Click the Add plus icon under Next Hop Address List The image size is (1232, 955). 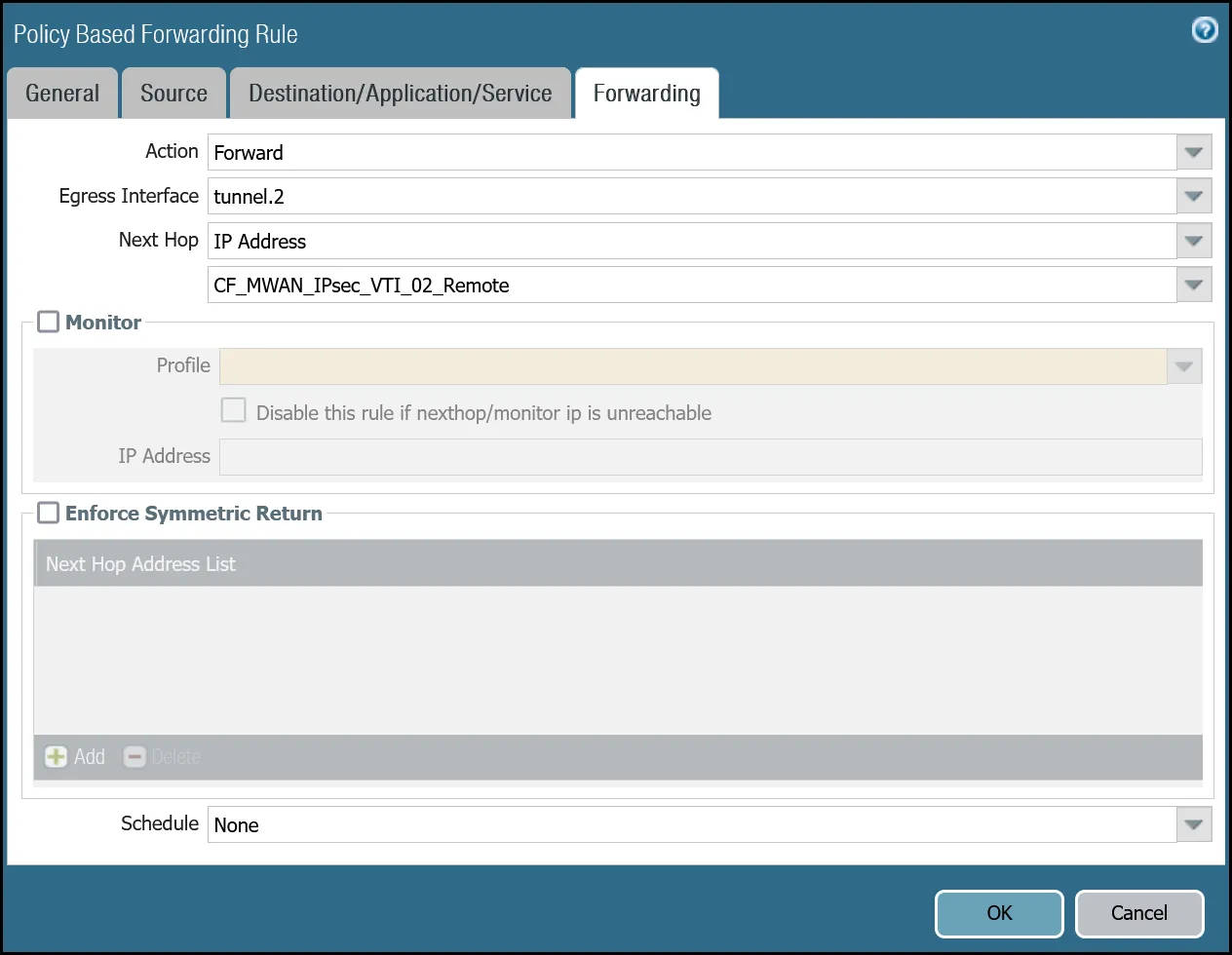click(x=56, y=756)
